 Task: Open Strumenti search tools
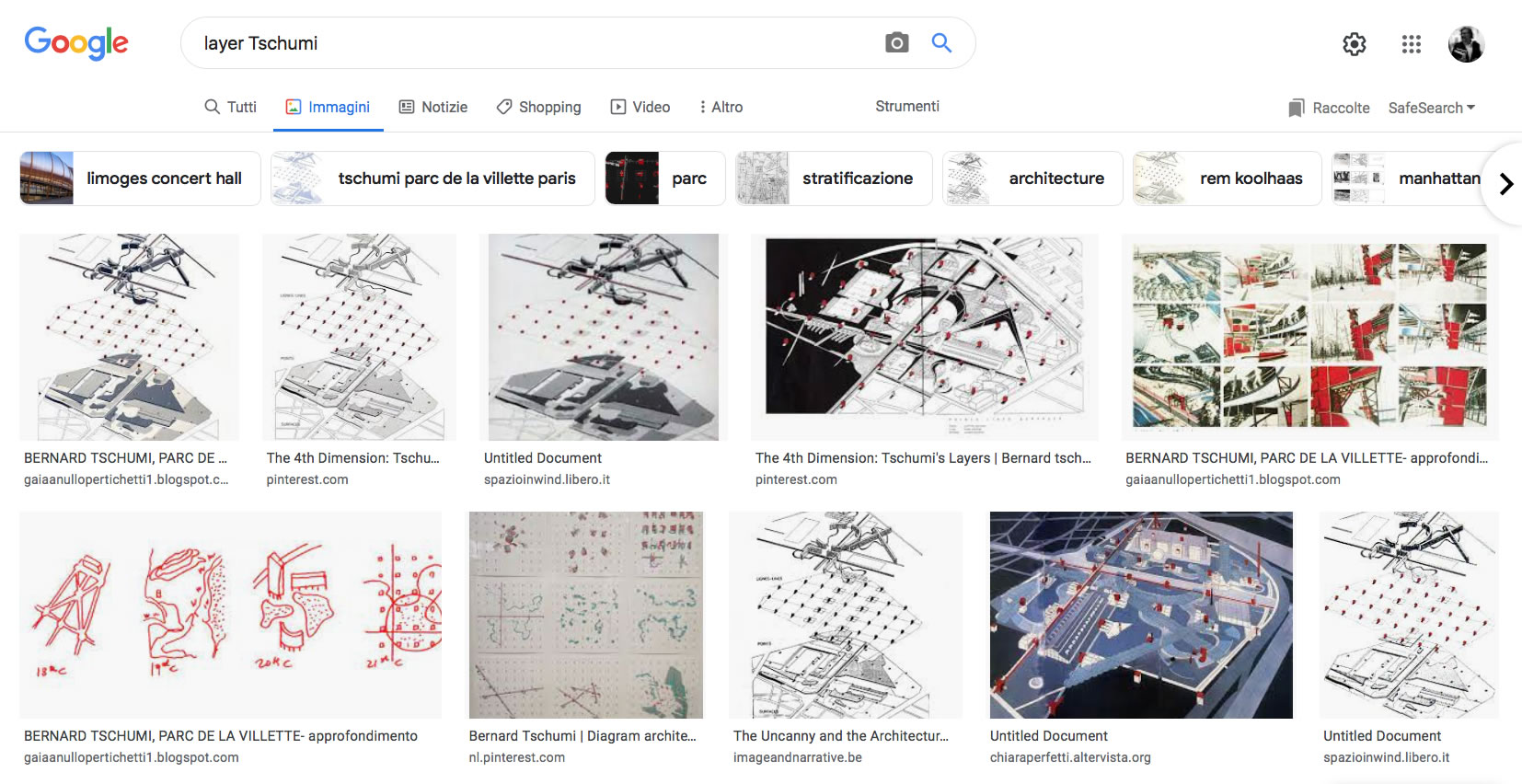(x=906, y=106)
